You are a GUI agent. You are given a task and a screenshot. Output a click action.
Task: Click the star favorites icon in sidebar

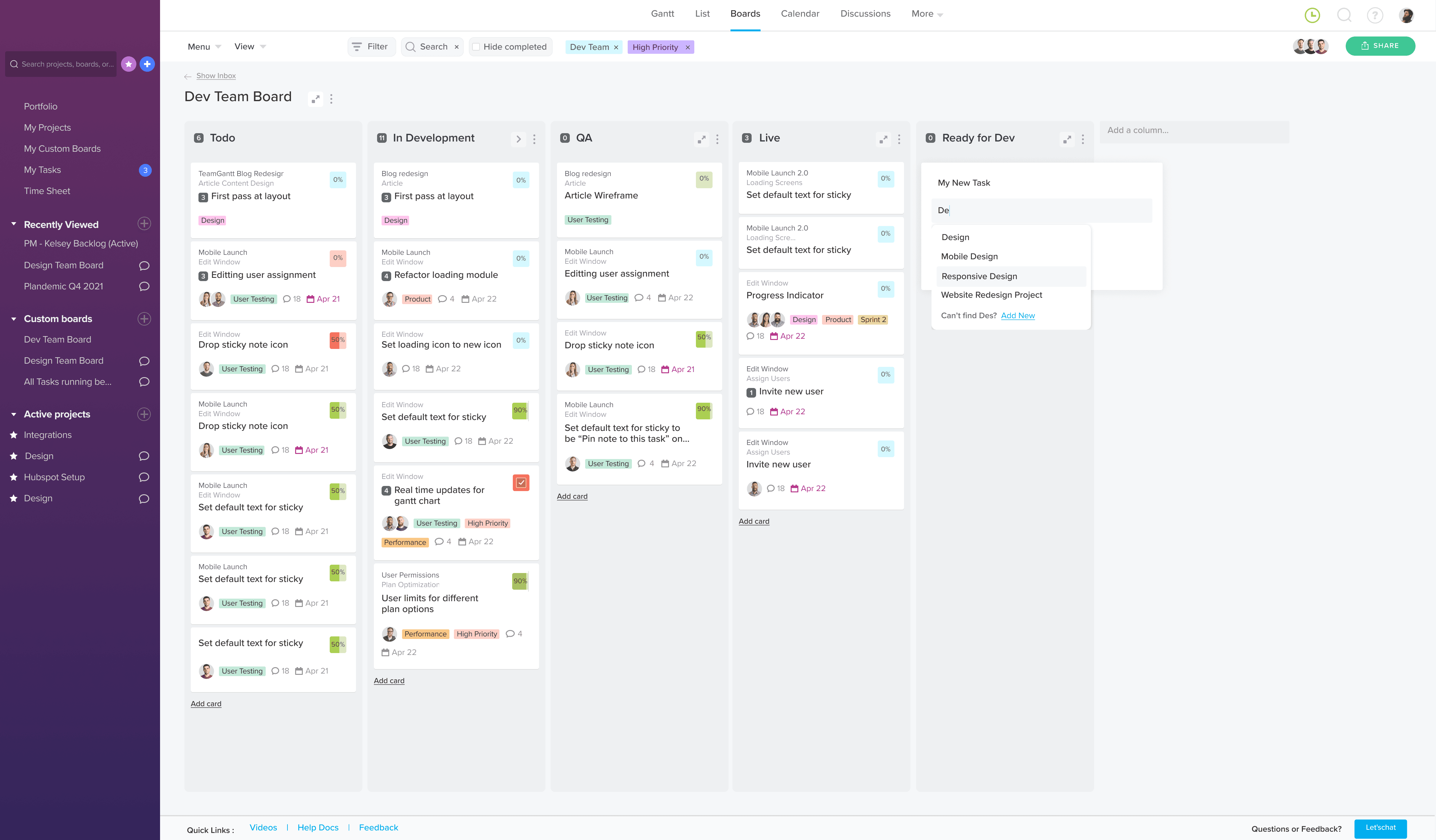click(x=129, y=64)
